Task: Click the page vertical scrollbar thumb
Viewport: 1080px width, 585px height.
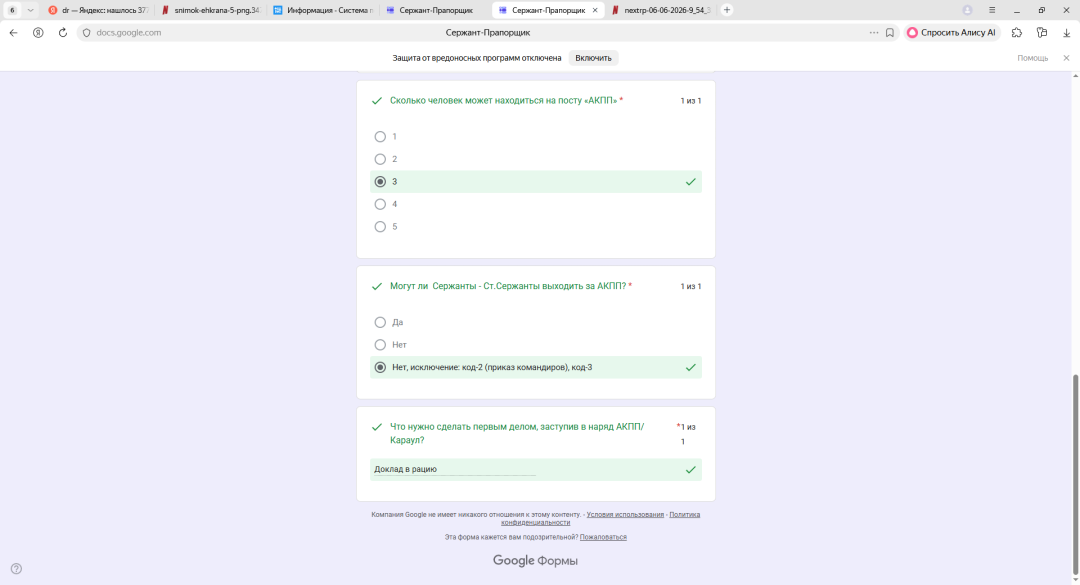Action: click(1076, 474)
